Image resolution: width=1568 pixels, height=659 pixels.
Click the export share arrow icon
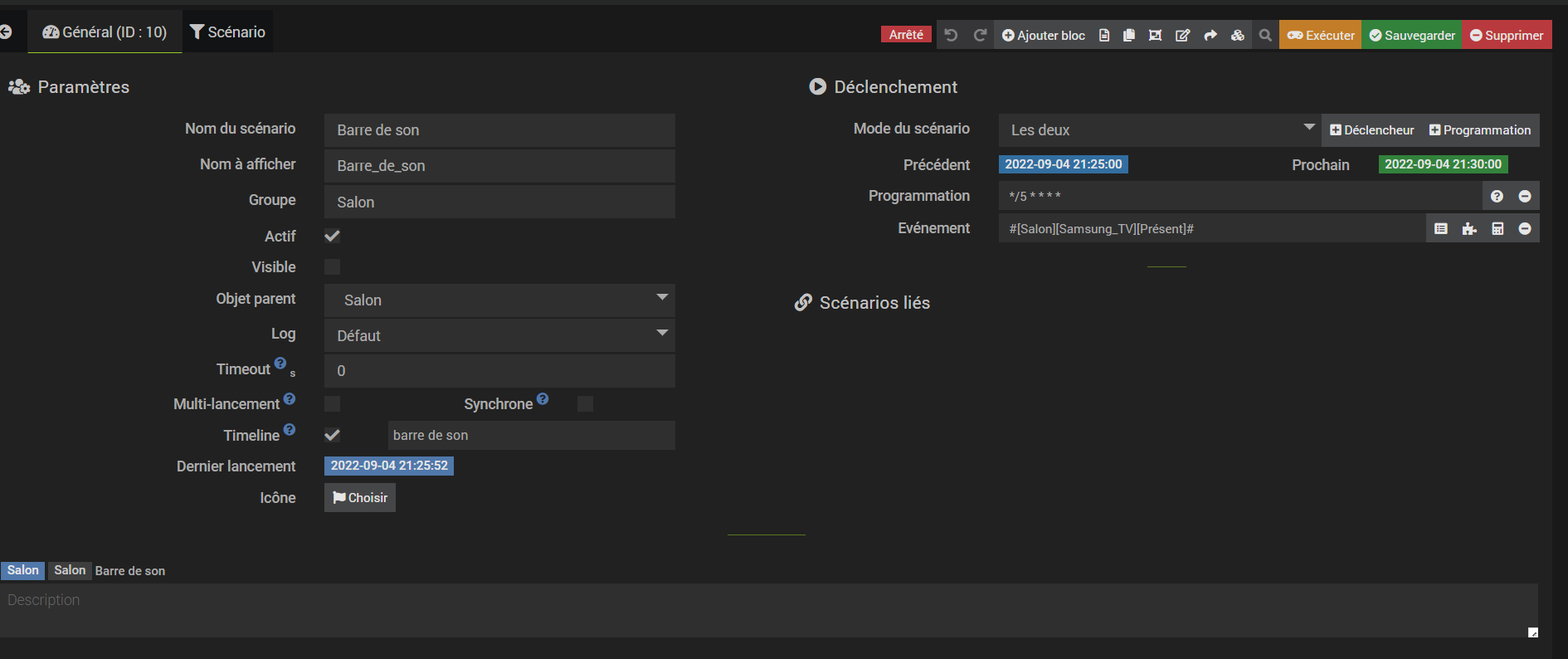[1210, 35]
